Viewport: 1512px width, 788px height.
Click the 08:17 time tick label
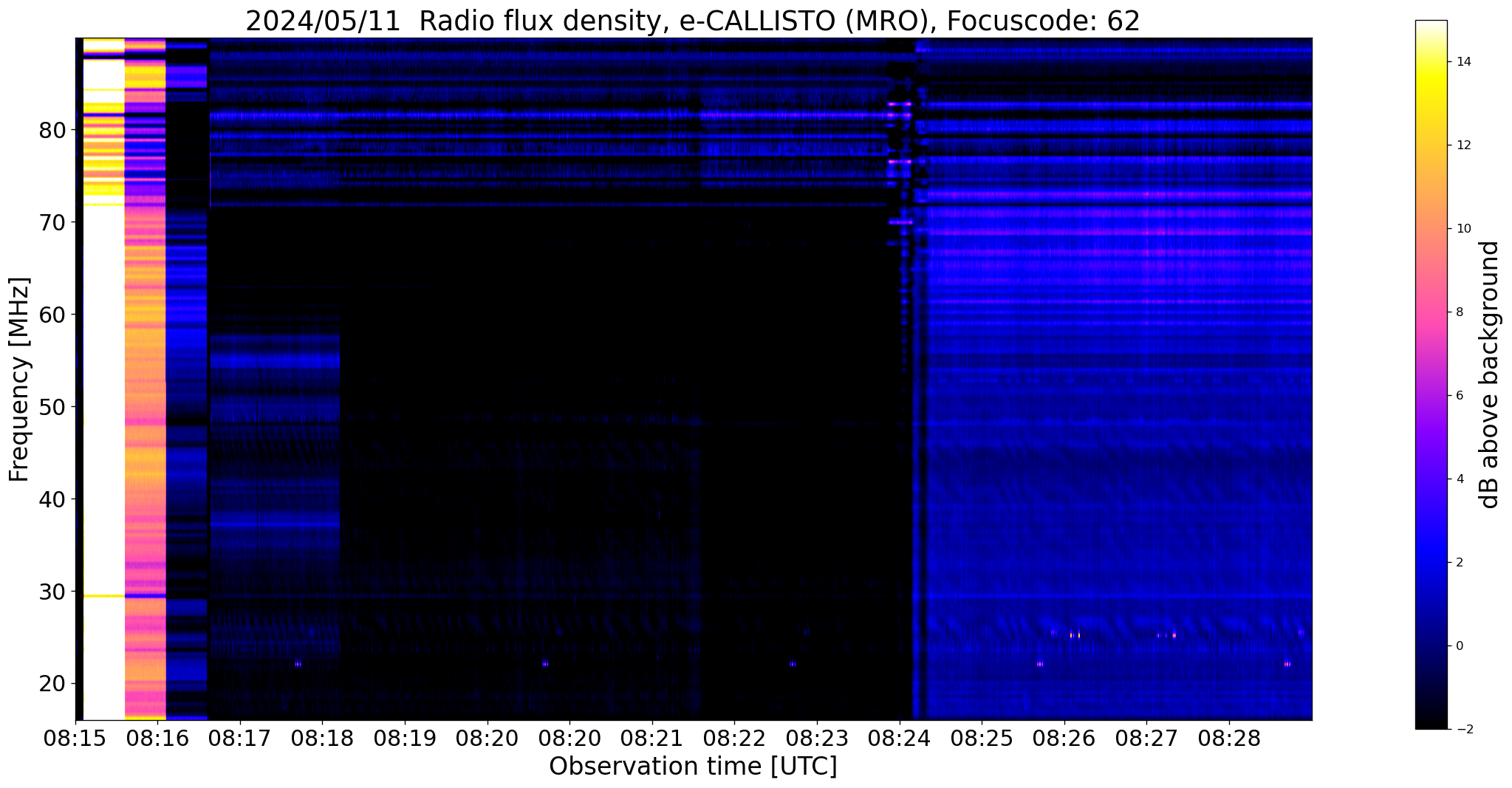click(x=239, y=738)
